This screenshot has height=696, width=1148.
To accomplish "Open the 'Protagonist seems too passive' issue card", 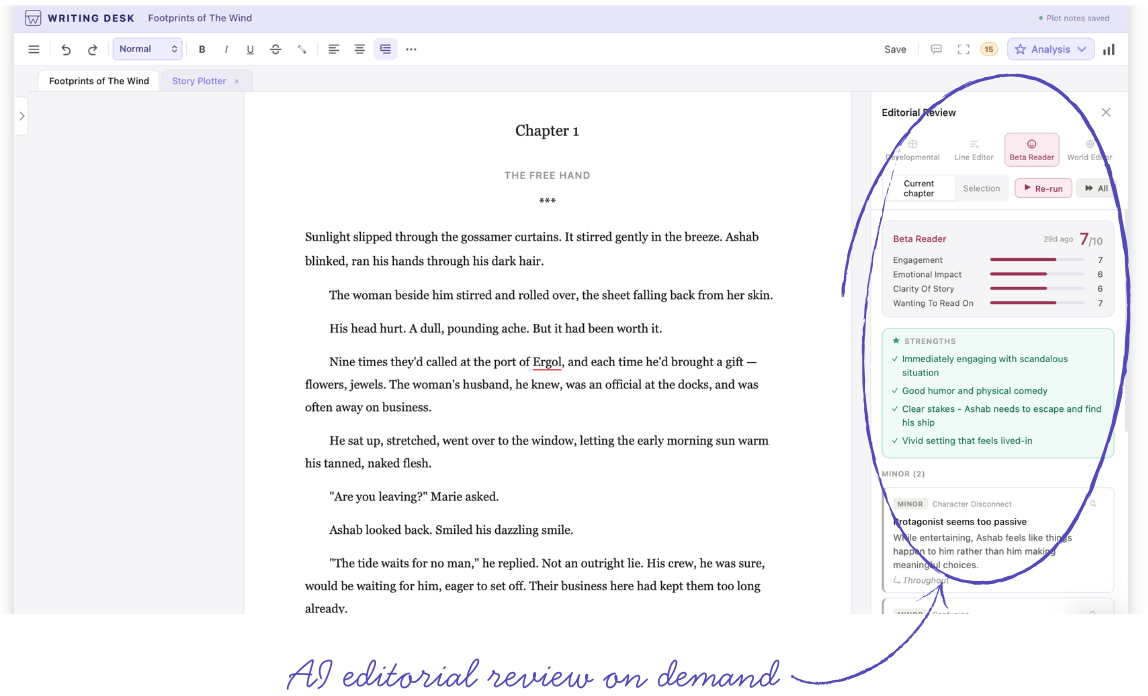I will [x=998, y=540].
